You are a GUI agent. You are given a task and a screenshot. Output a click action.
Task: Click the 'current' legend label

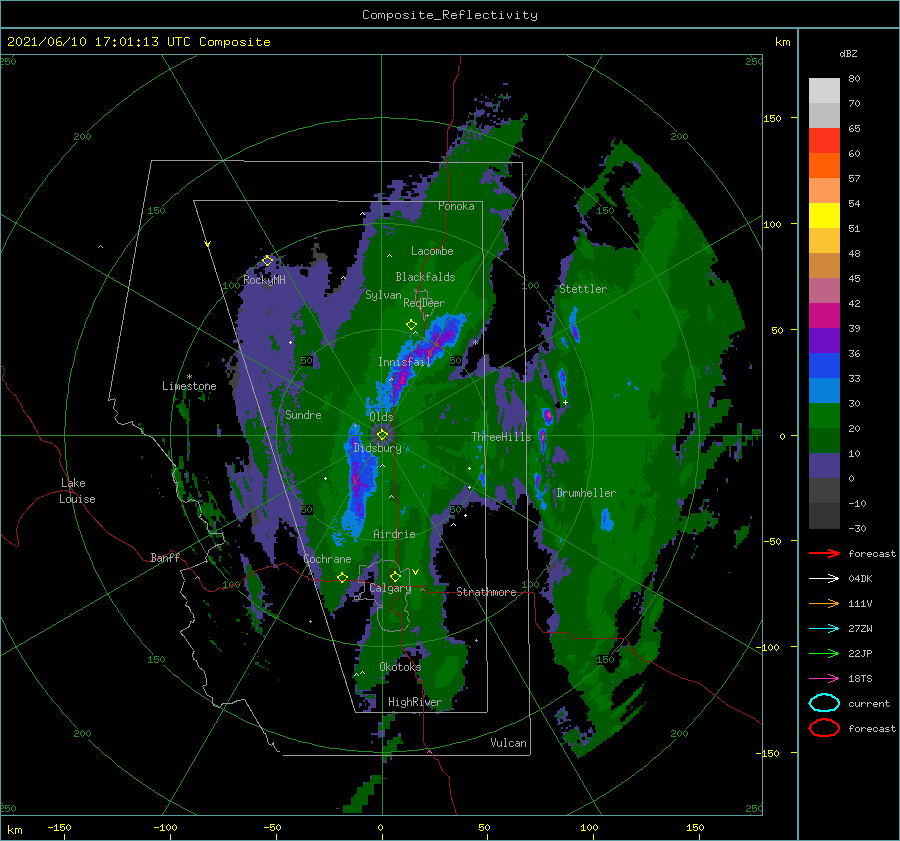point(868,703)
